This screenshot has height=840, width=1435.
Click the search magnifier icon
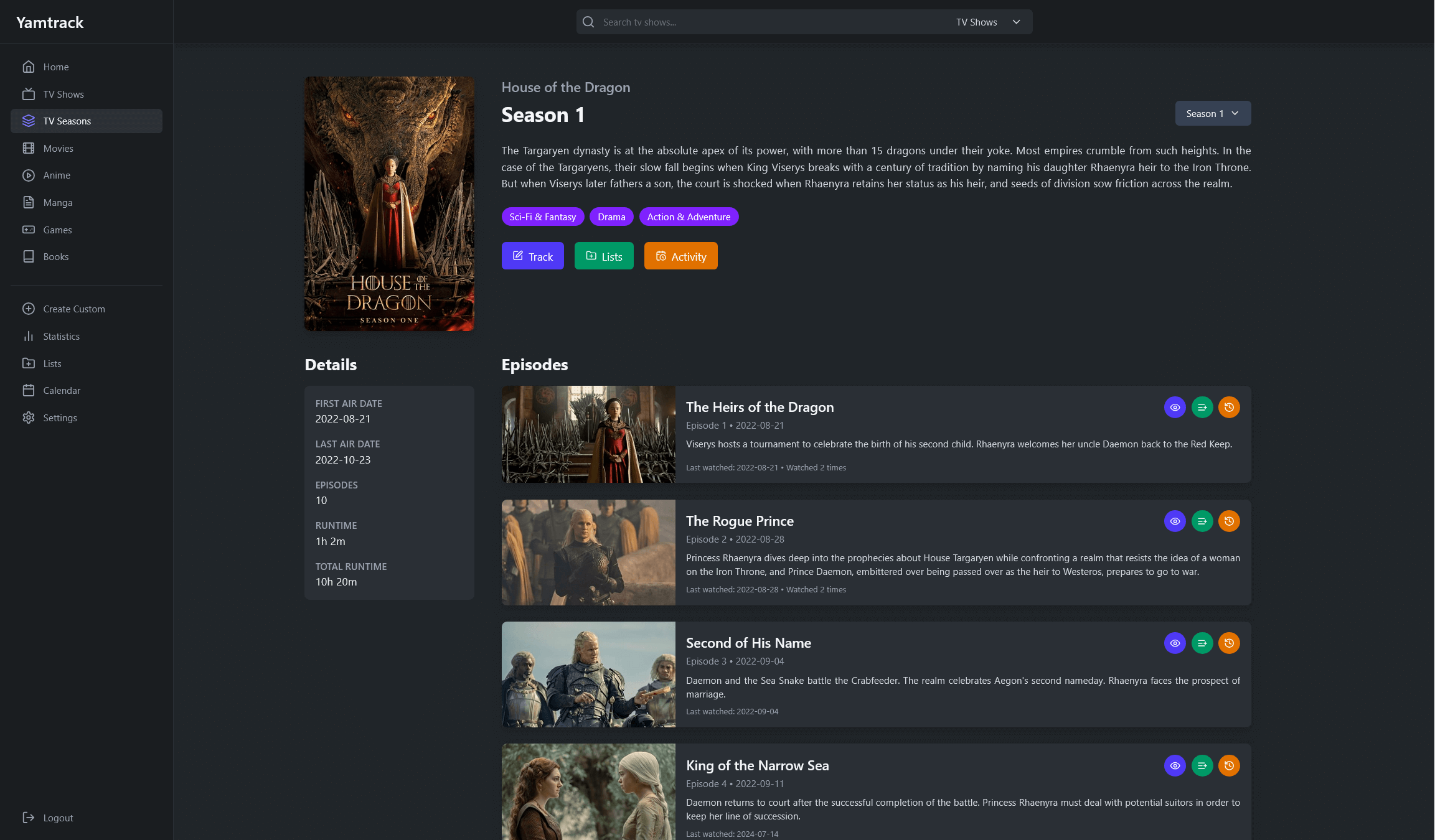point(588,22)
